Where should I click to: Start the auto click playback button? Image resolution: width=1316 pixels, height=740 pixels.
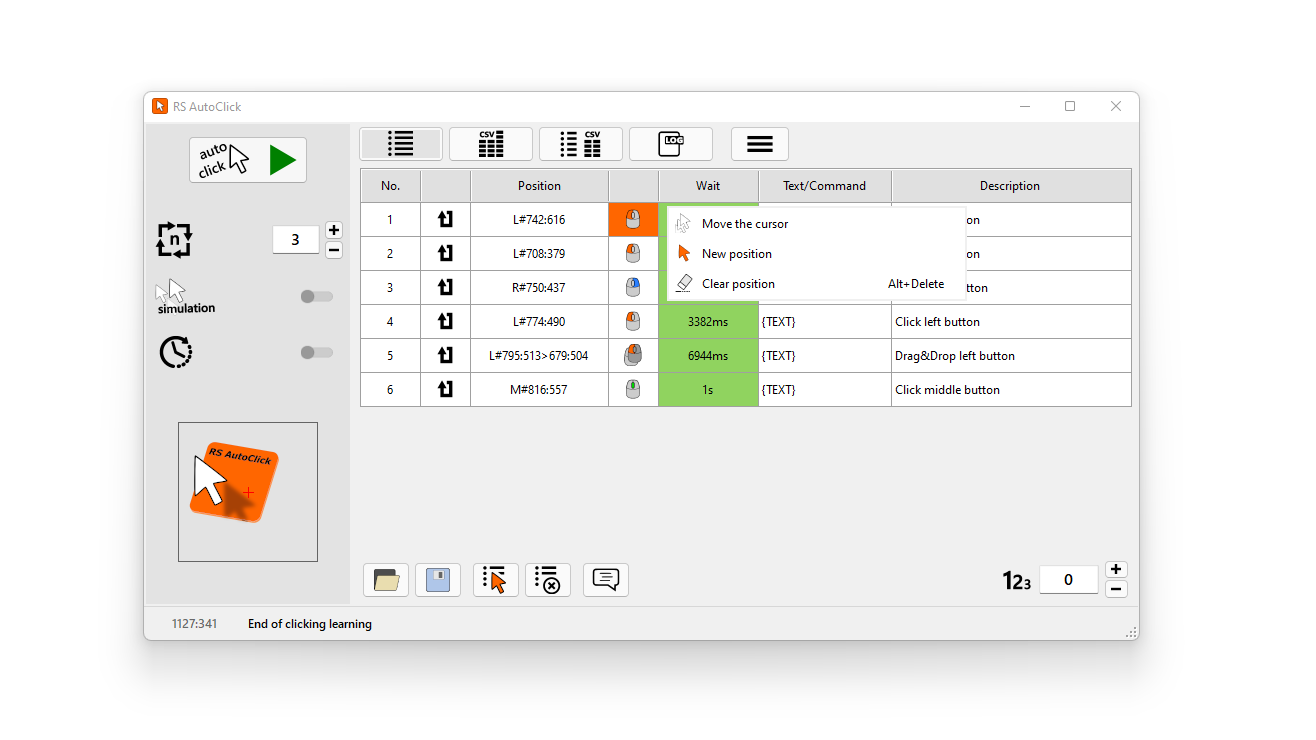pos(248,160)
